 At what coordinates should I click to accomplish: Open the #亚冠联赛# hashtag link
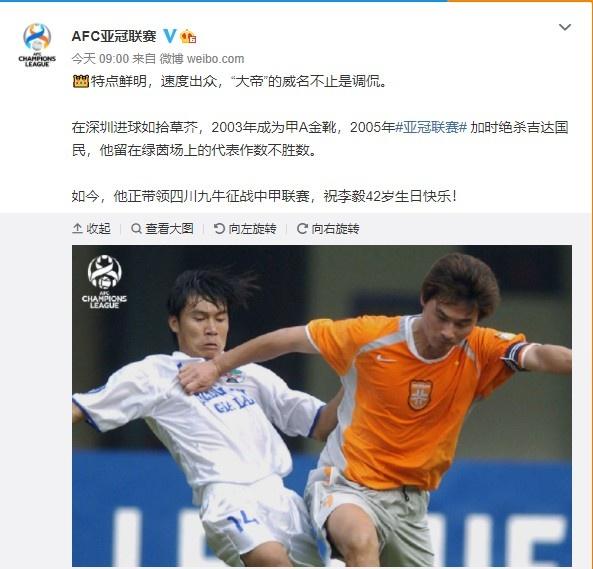coord(431,127)
